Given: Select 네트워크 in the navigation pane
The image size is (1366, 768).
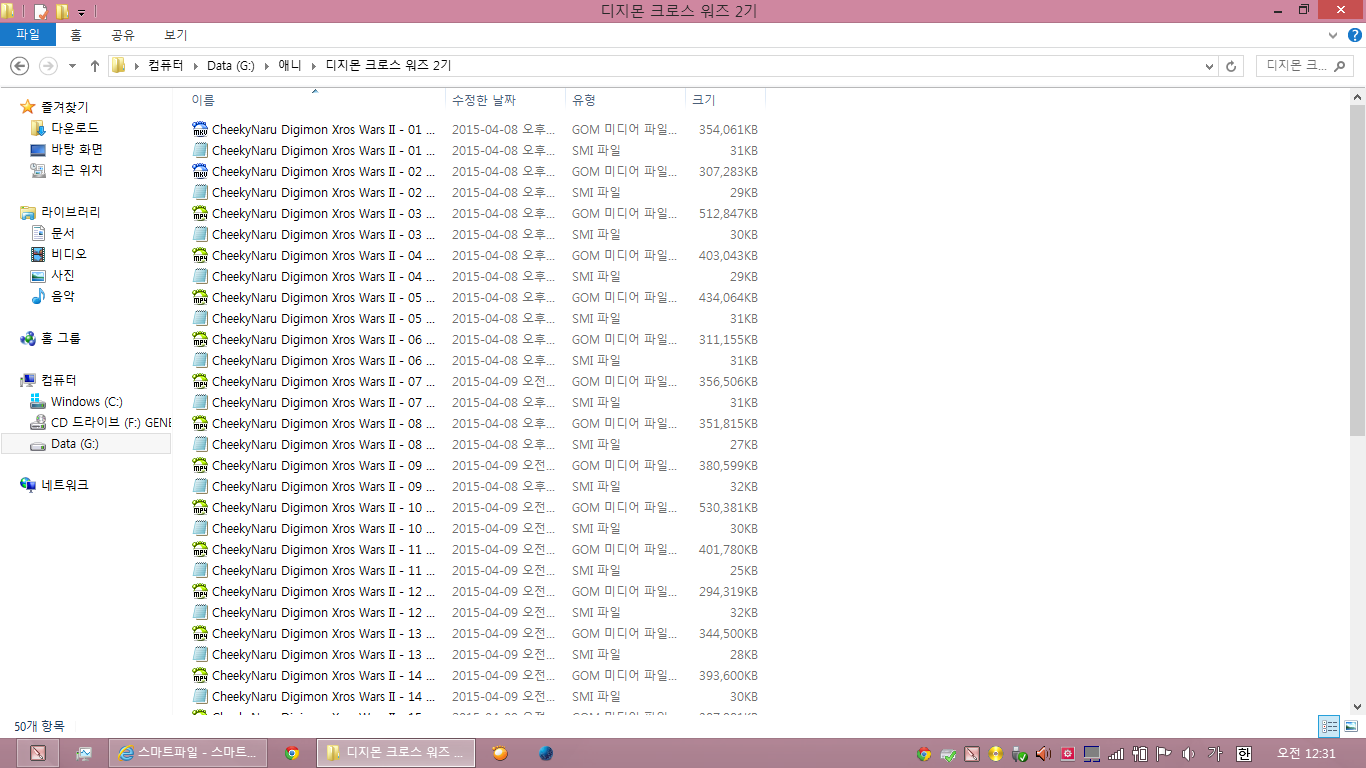Looking at the screenshot, I should coord(65,485).
